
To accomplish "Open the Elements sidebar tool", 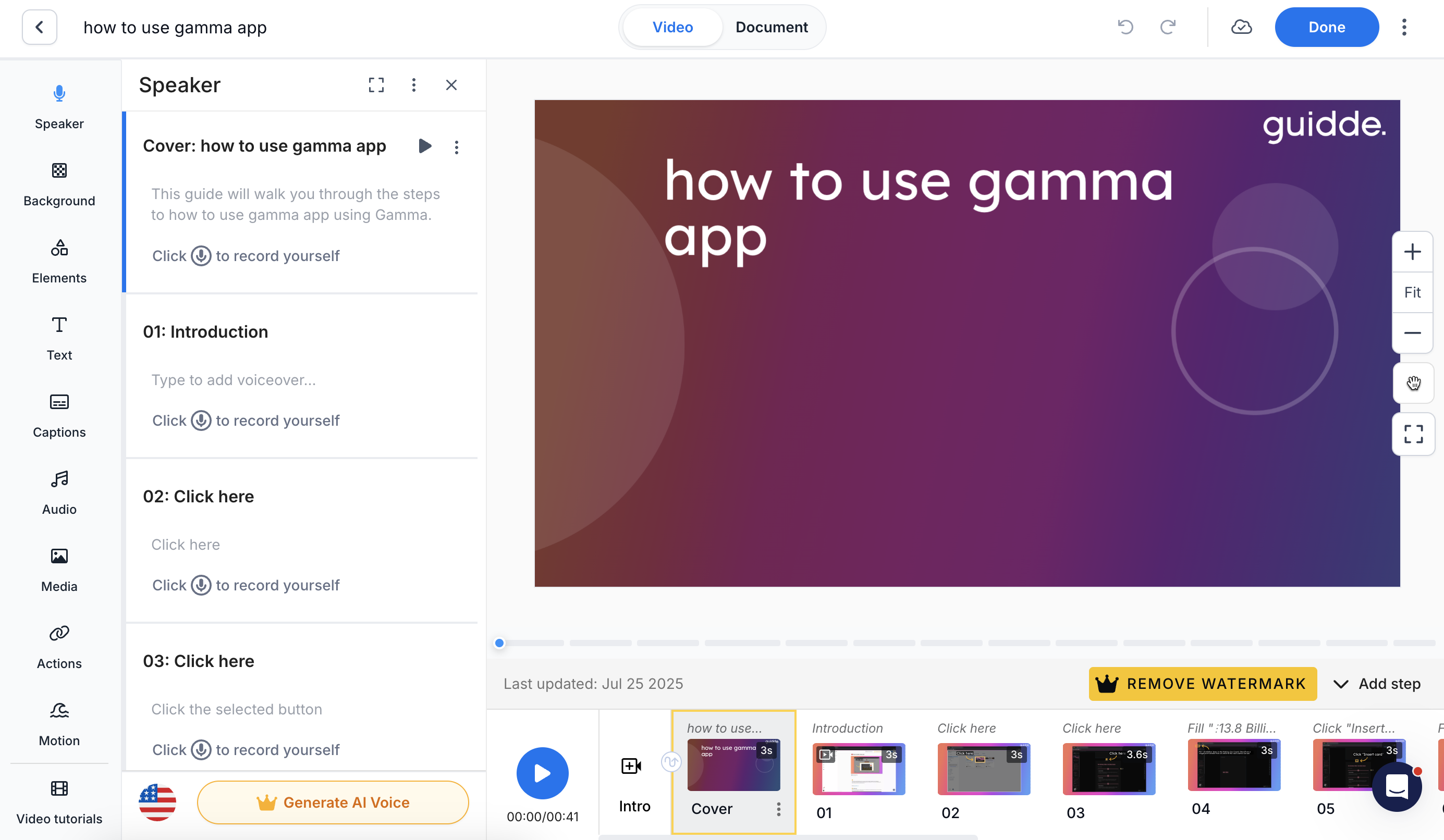I will (59, 262).
